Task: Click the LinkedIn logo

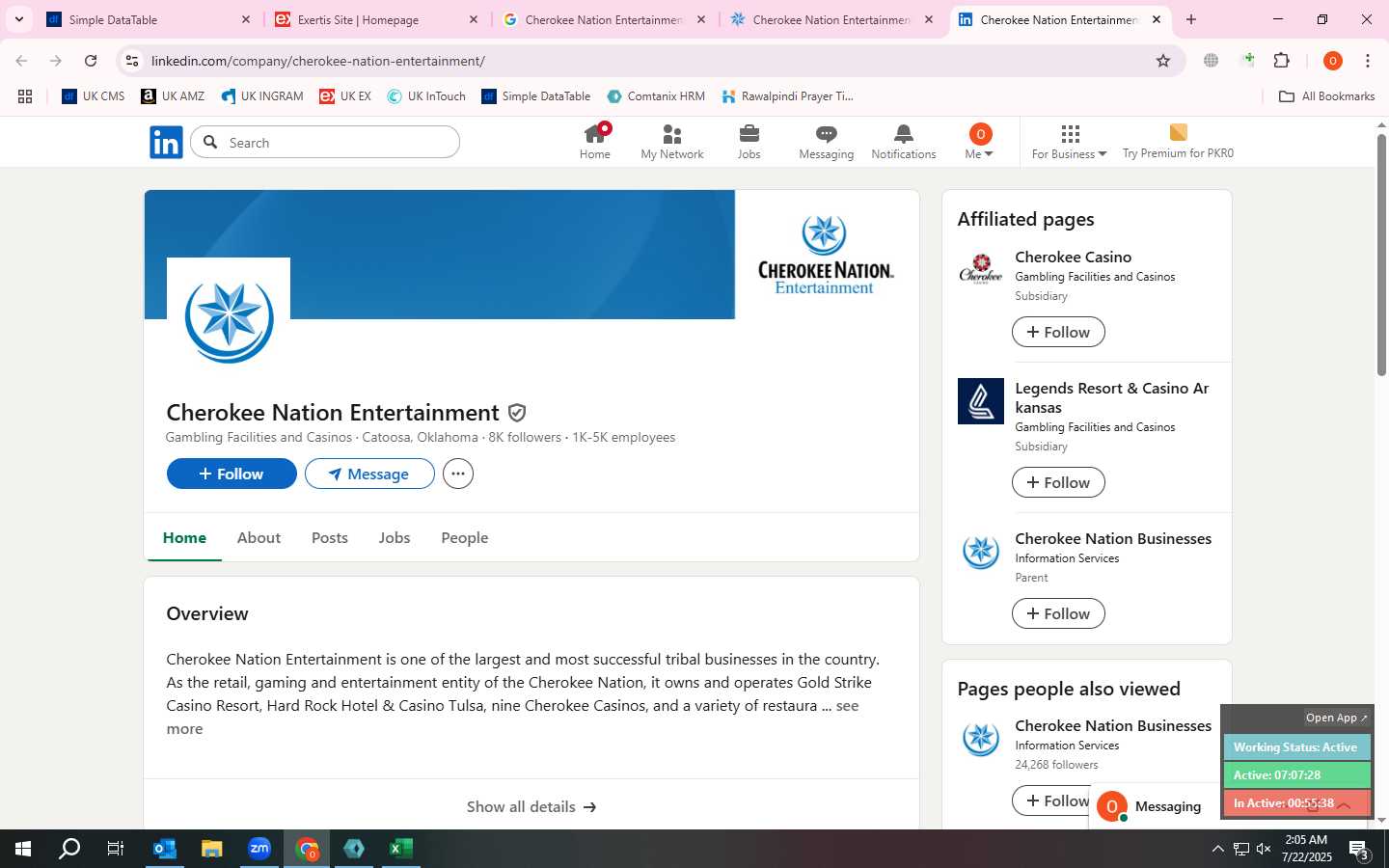Action: [x=166, y=143]
